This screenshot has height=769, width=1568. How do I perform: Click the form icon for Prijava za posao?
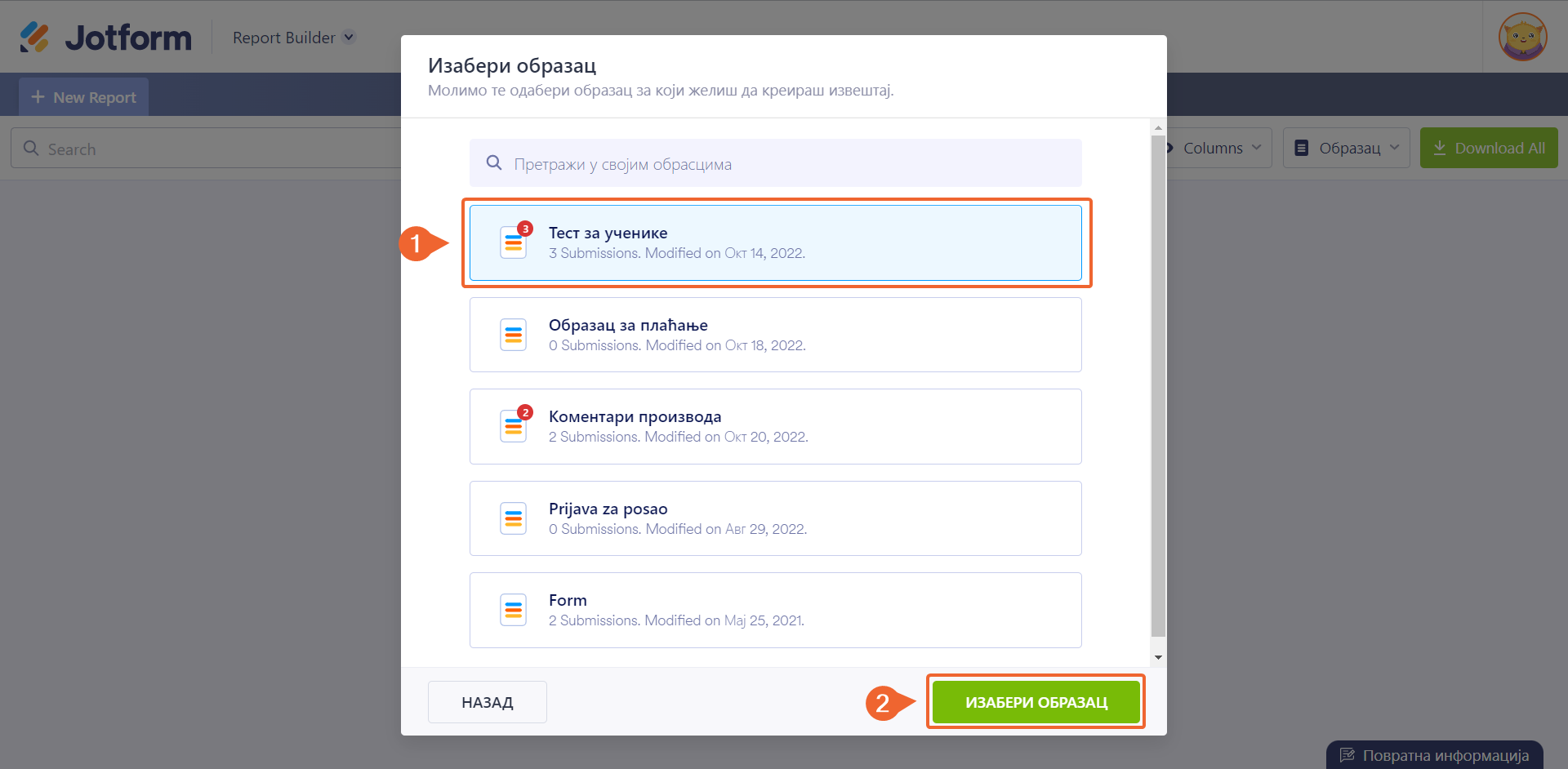click(514, 518)
